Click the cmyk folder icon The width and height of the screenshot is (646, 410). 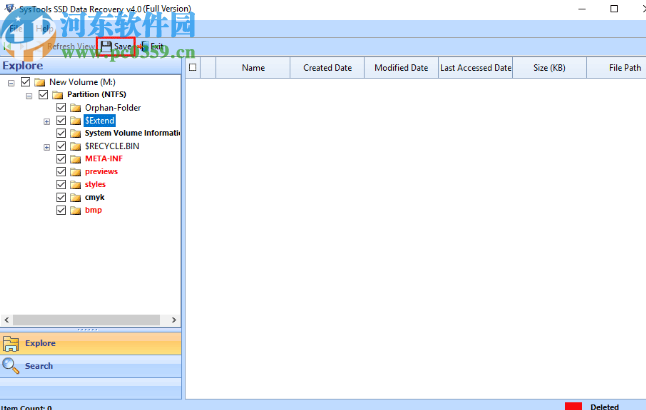(75, 198)
